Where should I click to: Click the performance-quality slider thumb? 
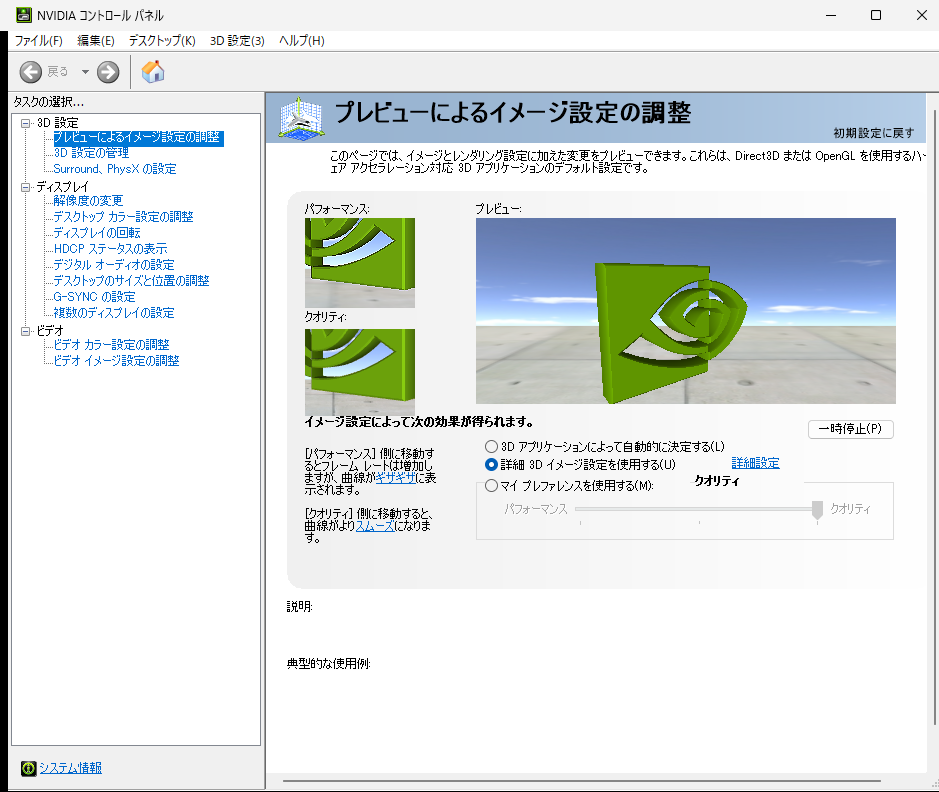(817, 510)
